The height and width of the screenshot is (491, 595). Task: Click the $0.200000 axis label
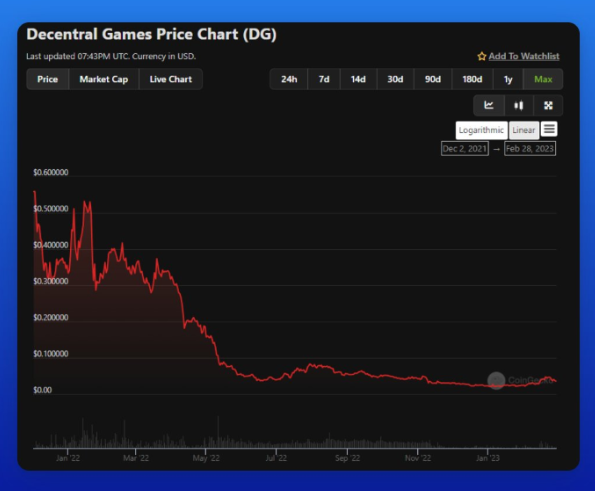click(51, 318)
